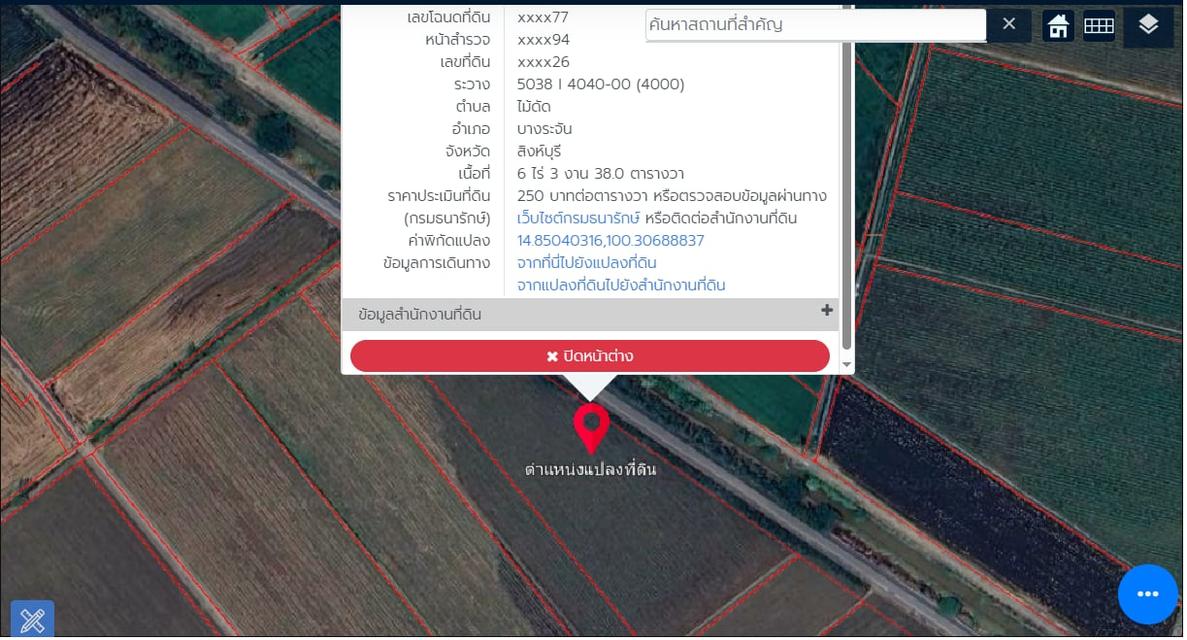
Task: Click the red location pin marker
Action: coord(593,427)
